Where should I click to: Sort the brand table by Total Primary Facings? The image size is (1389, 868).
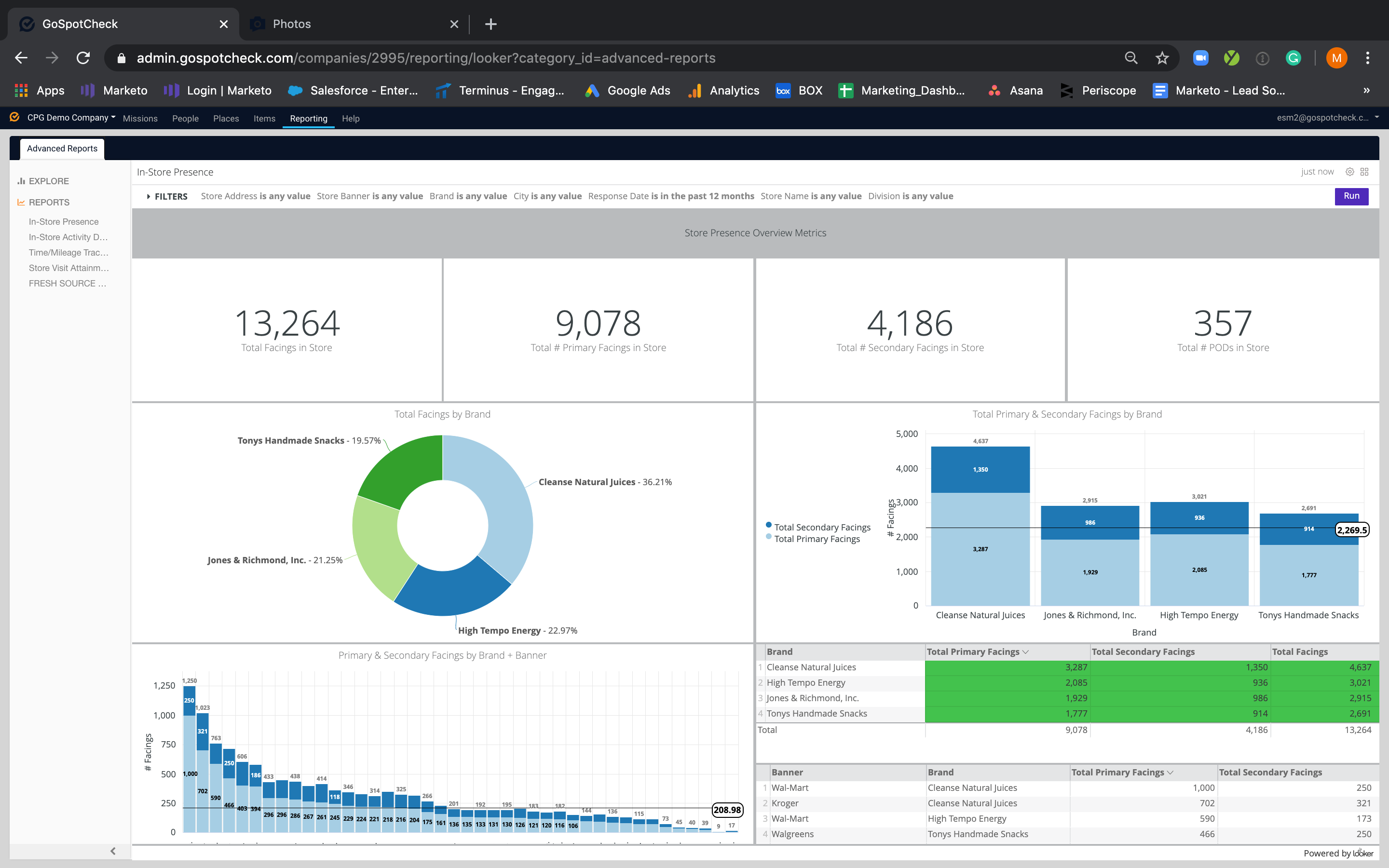[978, 651]
